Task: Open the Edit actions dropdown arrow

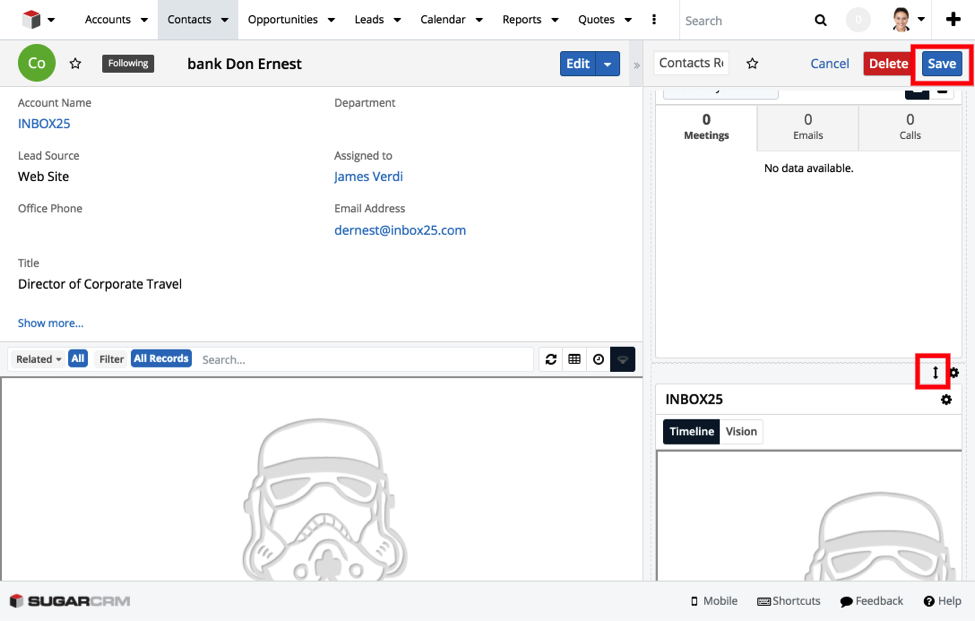Action: 608,63
